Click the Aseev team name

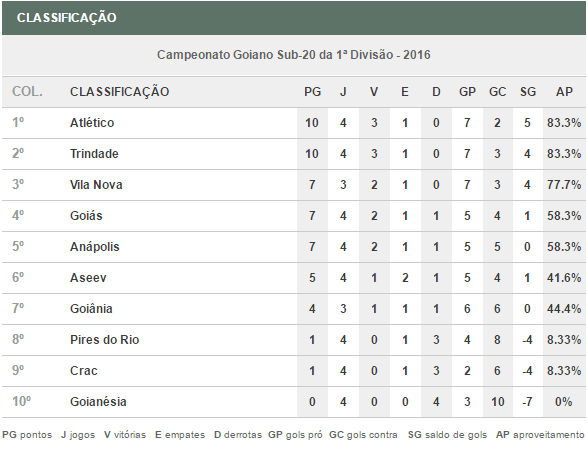click(x=88, y=278)
